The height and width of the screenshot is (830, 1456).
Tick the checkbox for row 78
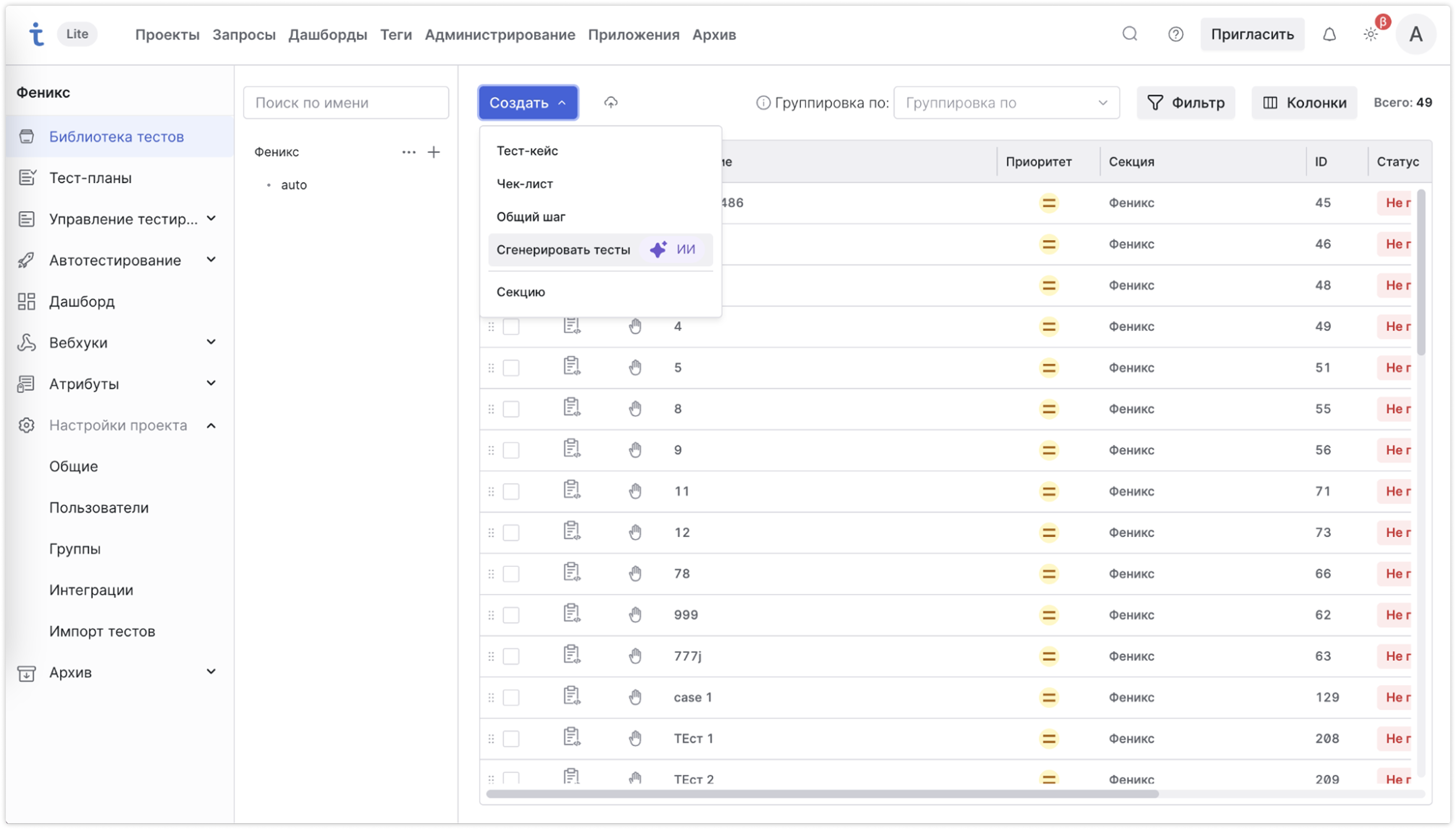tap(510, 574)
